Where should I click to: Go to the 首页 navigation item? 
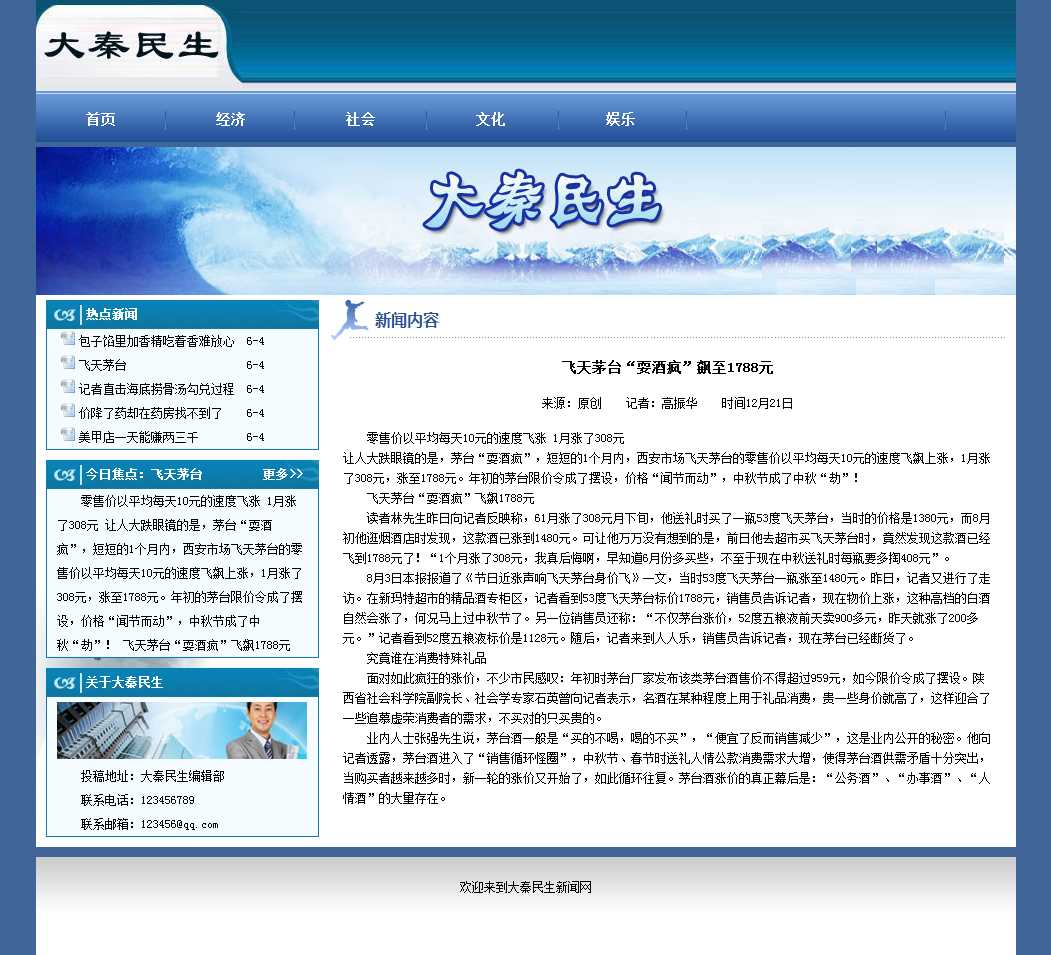point(100,119)
